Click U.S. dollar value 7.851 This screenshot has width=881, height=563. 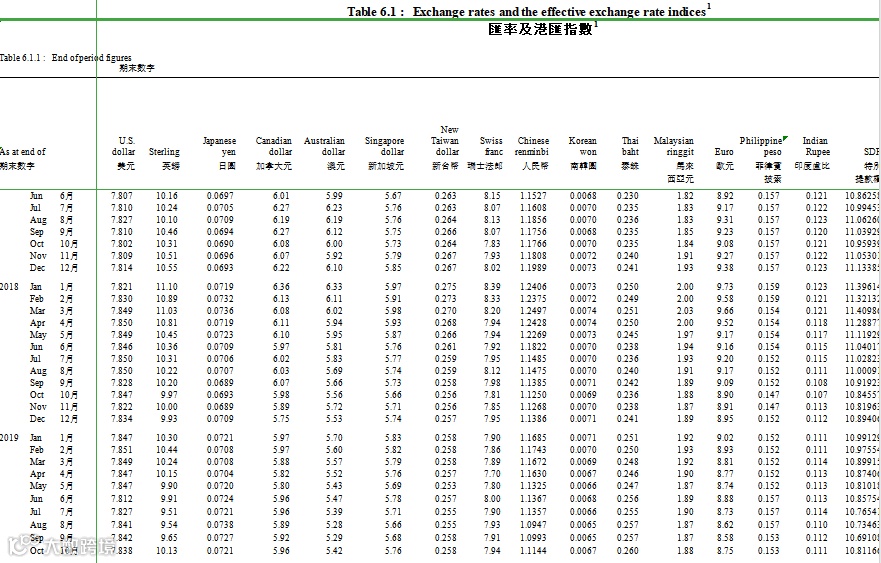[122, 450]
